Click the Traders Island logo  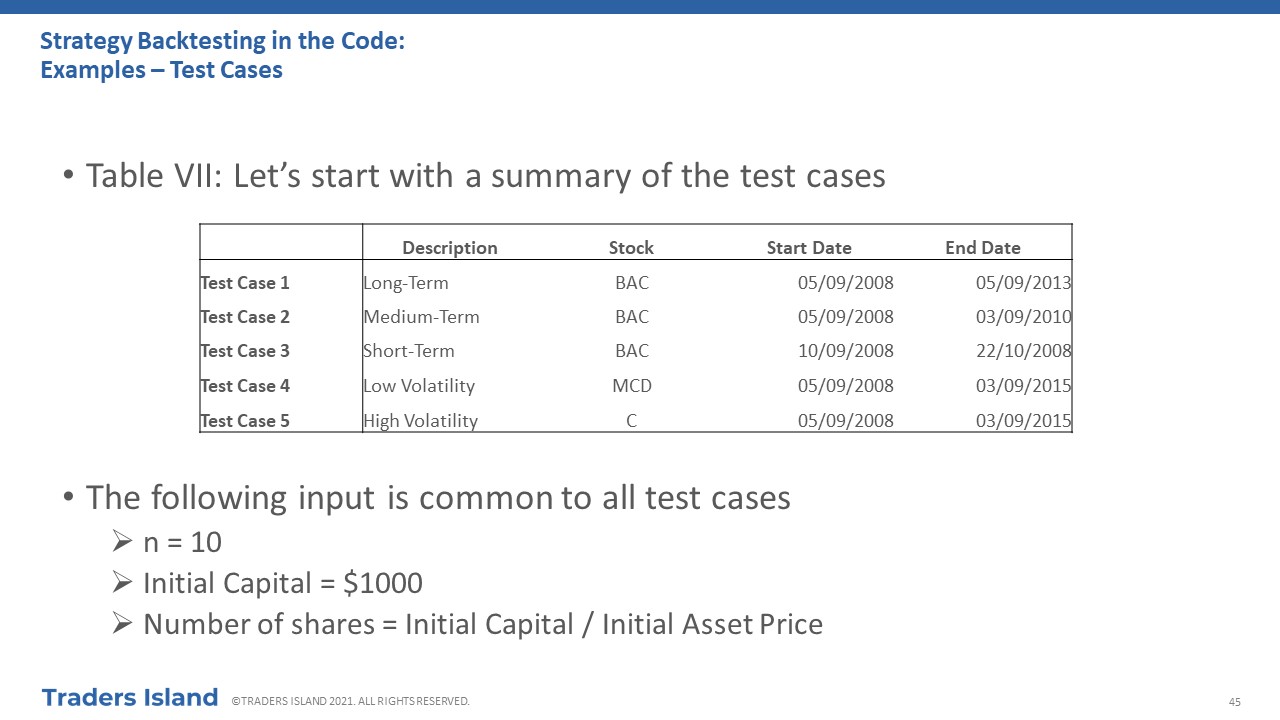[x=130, y=697]
